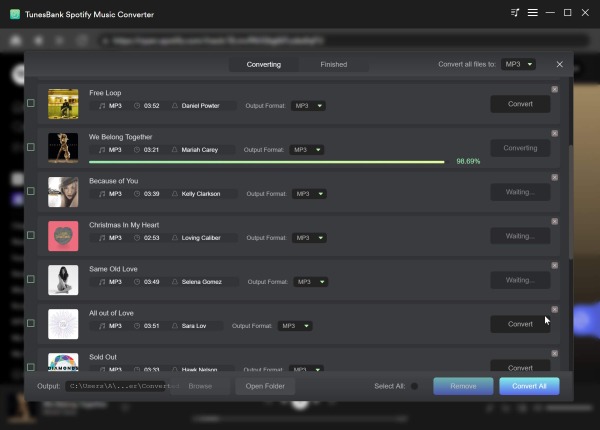Click the Remove button
This screenshot has width=600, height=430.
click(463, 386)
